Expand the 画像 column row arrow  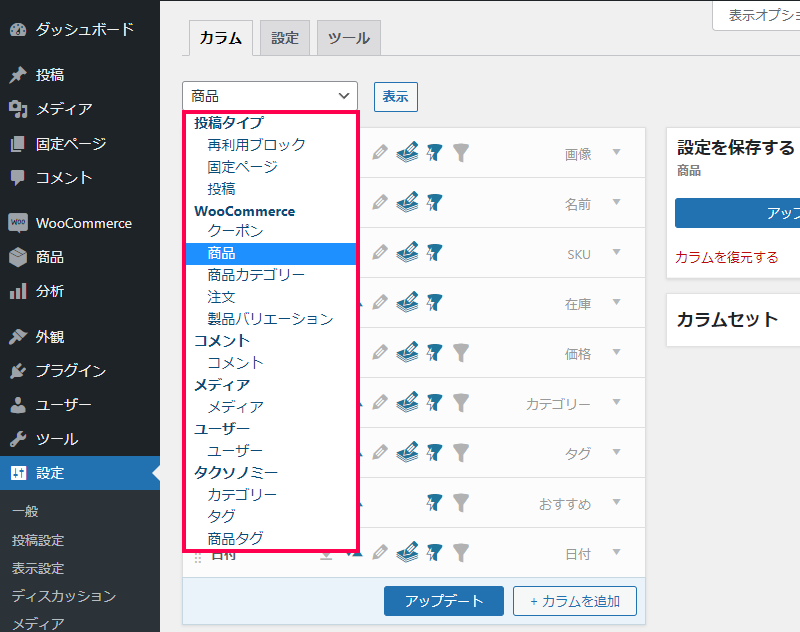[616, 152]
